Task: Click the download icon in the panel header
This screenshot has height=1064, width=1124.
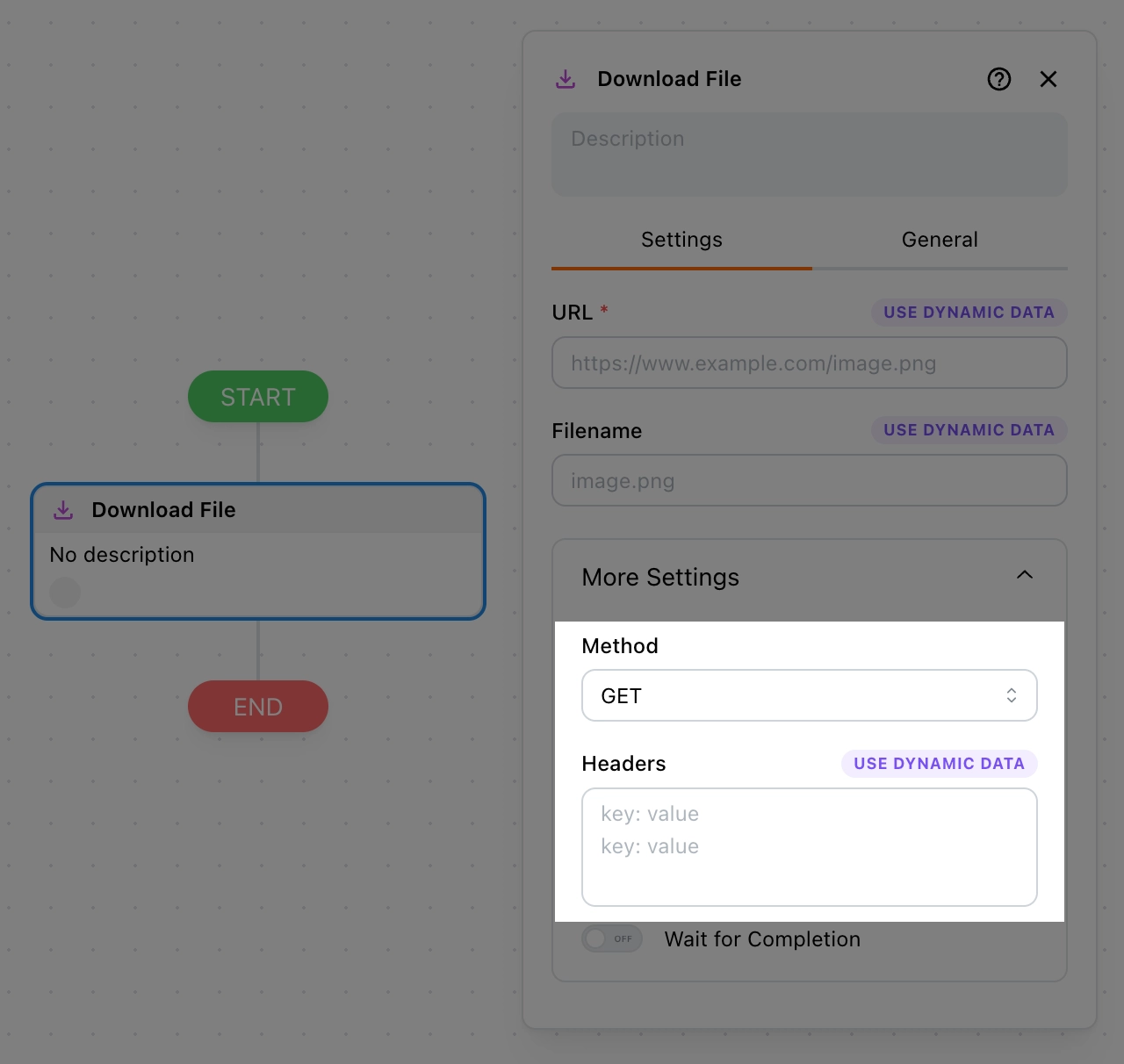Action: click(566, 80)
